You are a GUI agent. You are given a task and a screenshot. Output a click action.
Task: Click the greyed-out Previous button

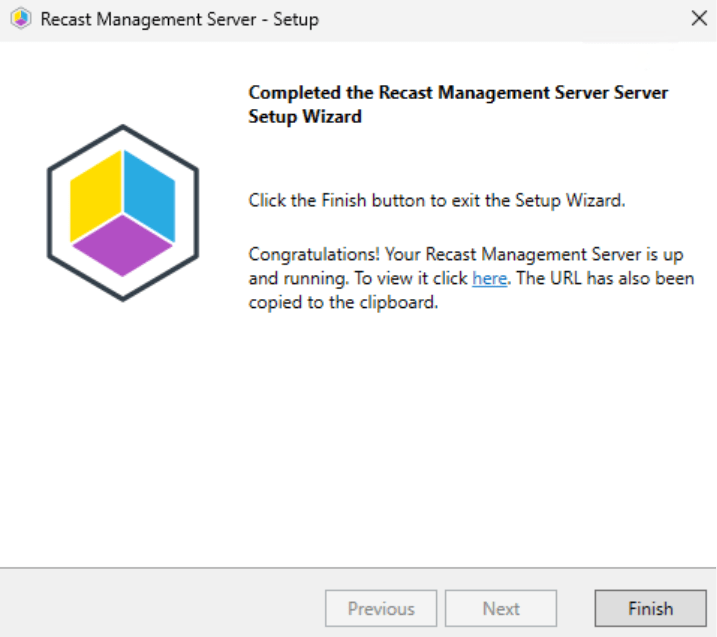381,608
